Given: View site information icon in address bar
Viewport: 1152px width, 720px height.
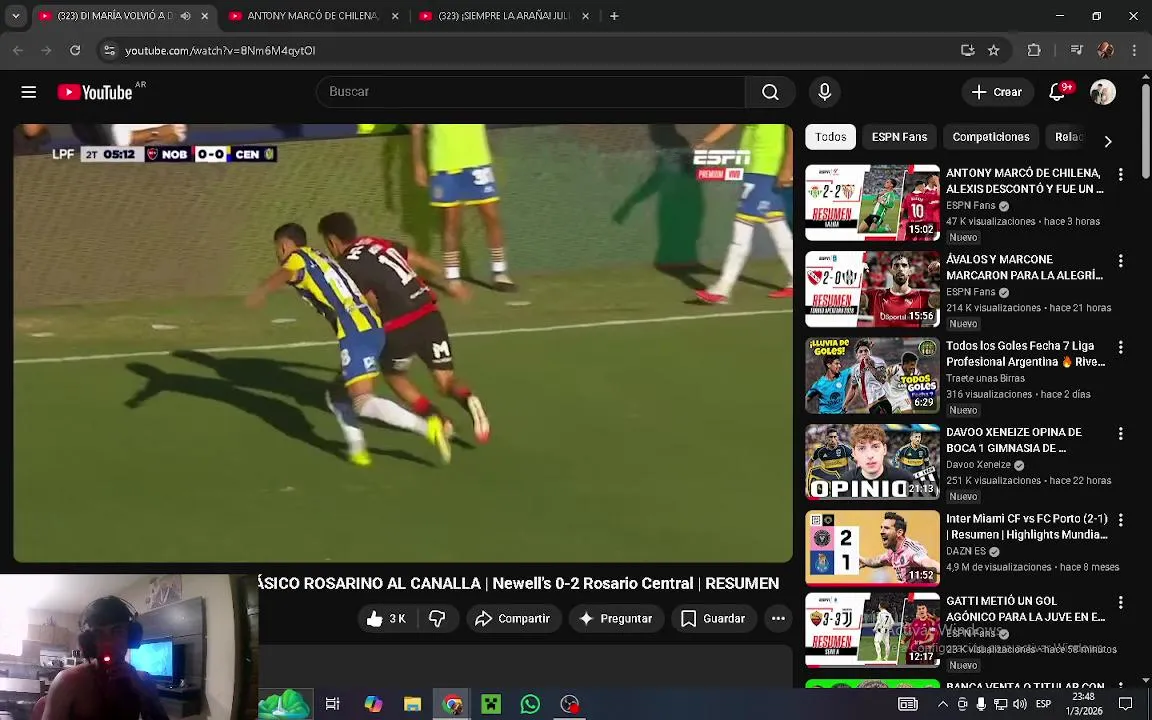Looking at the screenshot, I should coord(109,50).
